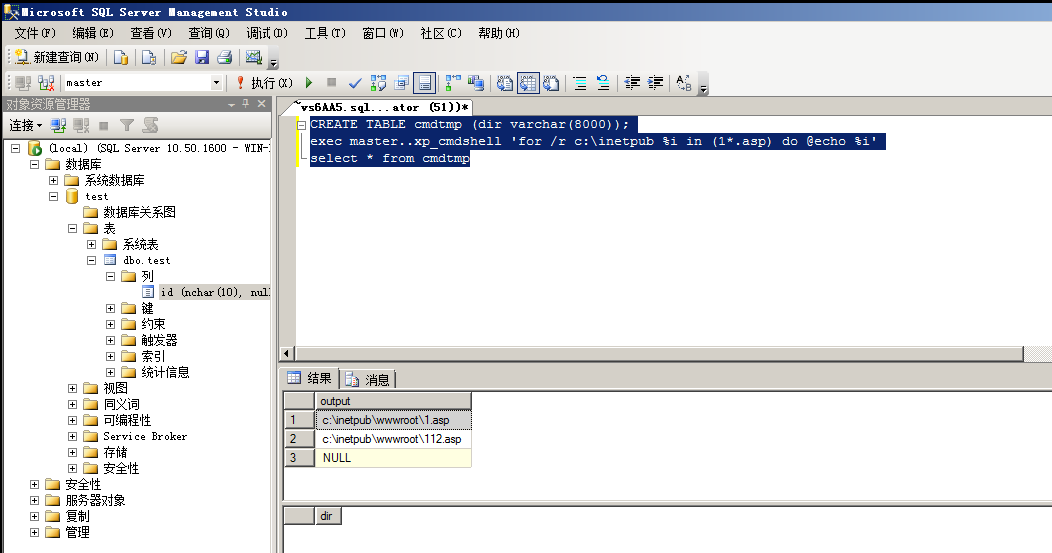Click the Cancel Executing Query stop icon
This screenshot has width=1052, height=553.
[331, 83]
